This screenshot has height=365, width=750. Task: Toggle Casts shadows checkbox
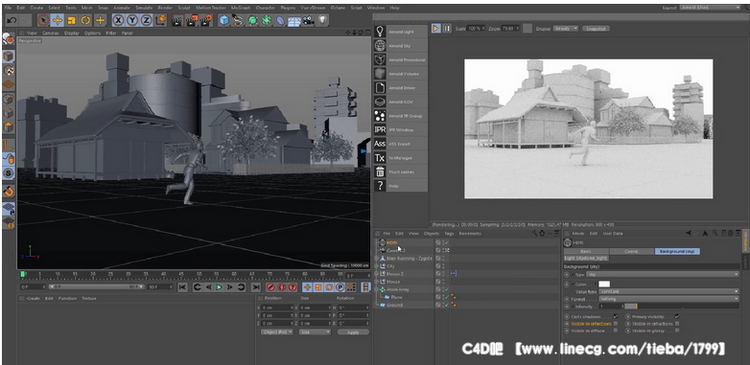tap(616, 316)
